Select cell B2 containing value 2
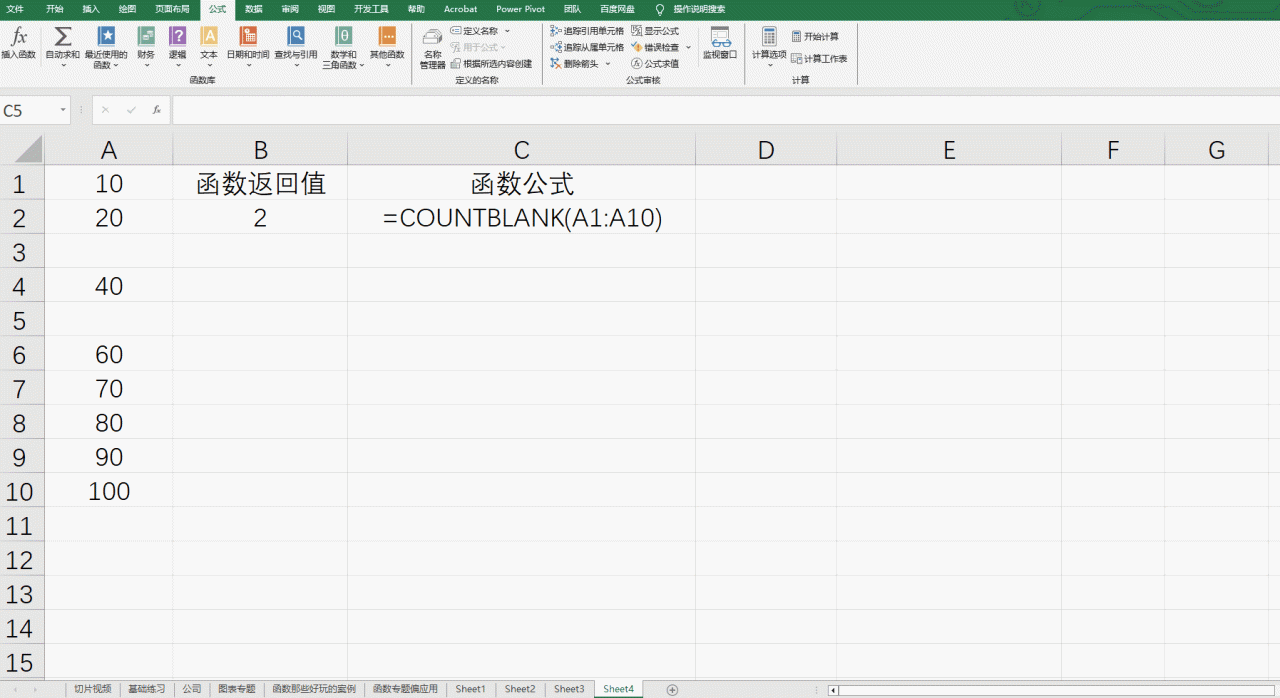The width and height of the screenshot is (1280, 698). pyautogui.click(x=260, y=217)
